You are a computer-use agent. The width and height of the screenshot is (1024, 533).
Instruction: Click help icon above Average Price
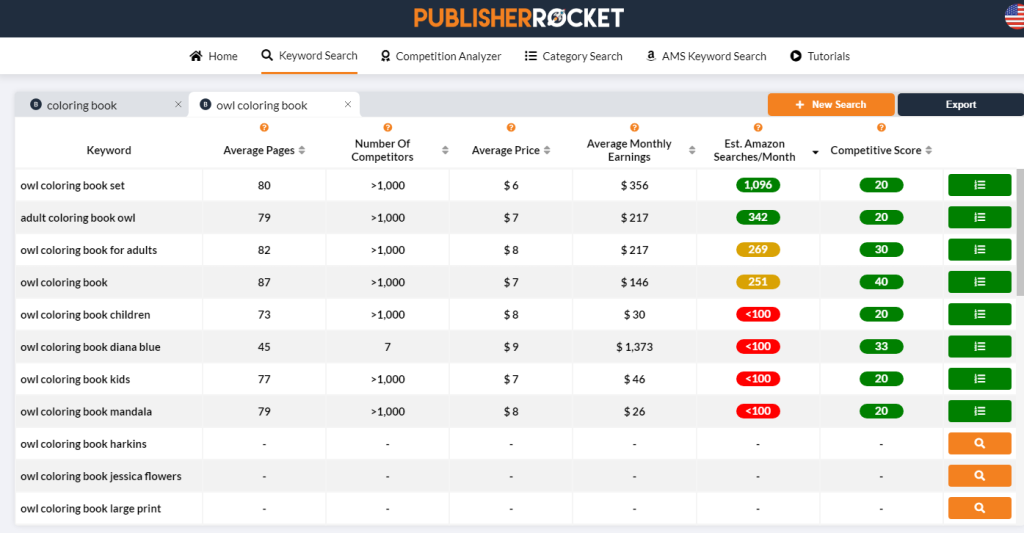tap(511, 127)
